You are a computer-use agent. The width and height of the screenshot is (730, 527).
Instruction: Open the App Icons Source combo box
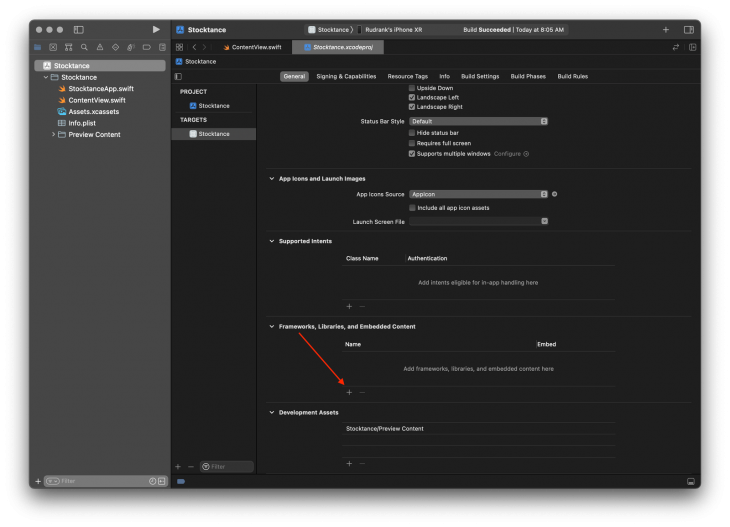click(x=478, y=194)
